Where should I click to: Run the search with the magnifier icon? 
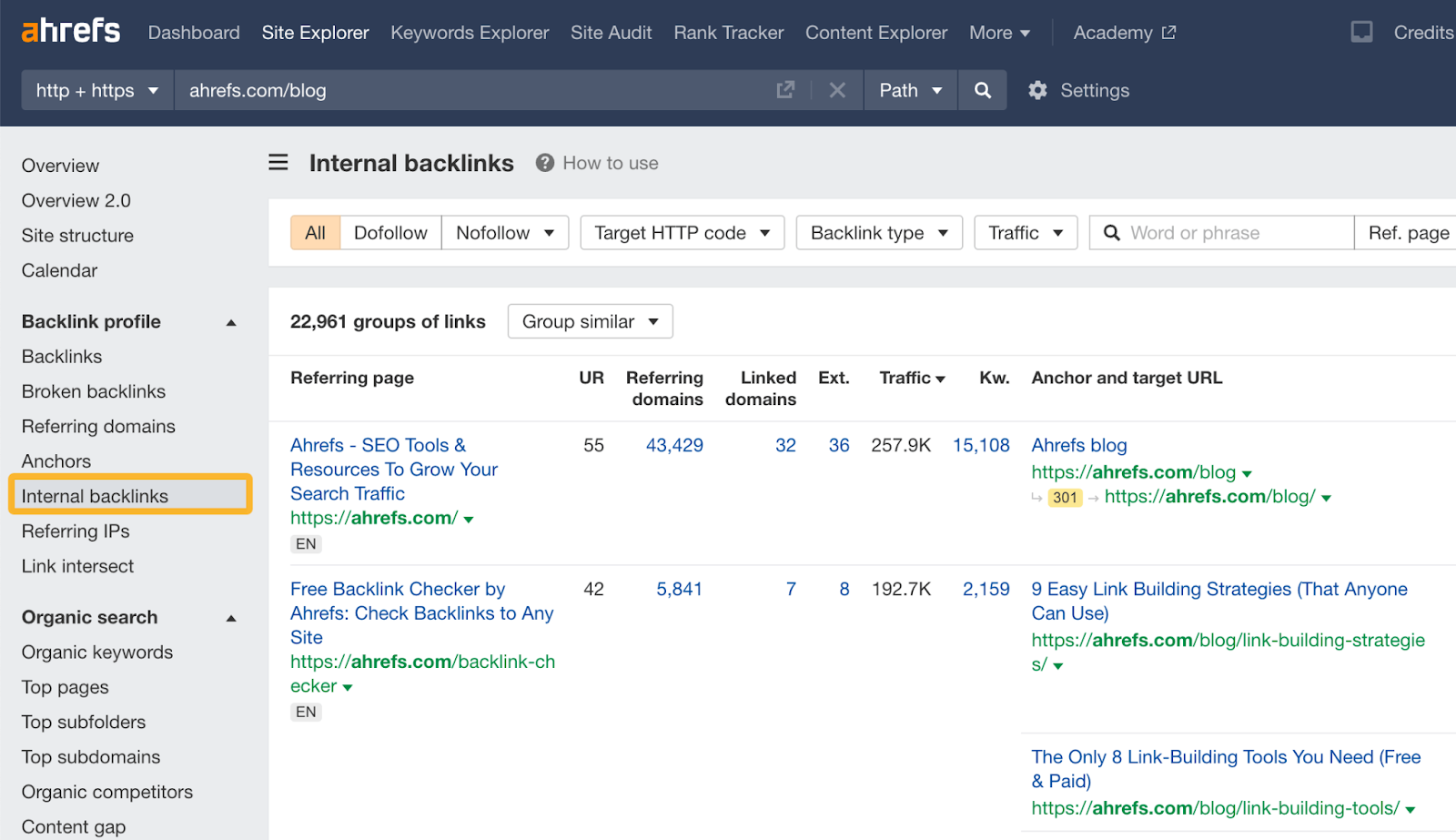click(982, 90)
